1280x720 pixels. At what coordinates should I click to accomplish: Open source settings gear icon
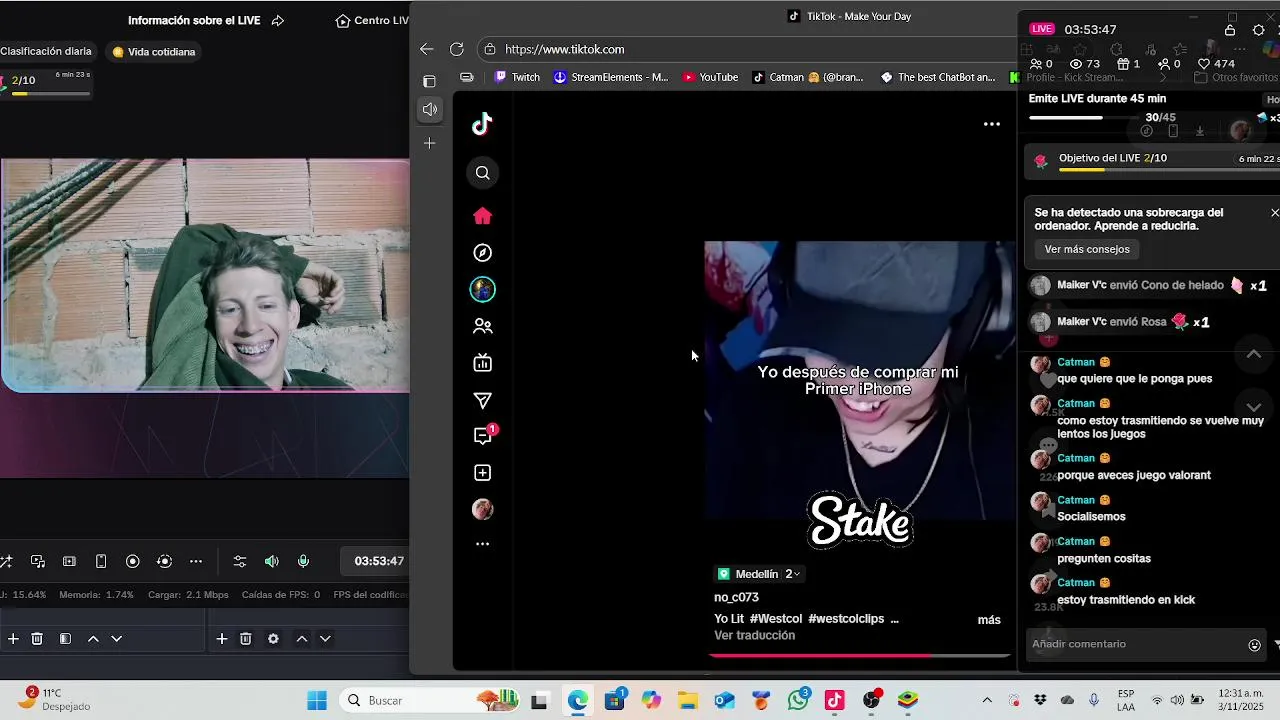tap(273, 638)
